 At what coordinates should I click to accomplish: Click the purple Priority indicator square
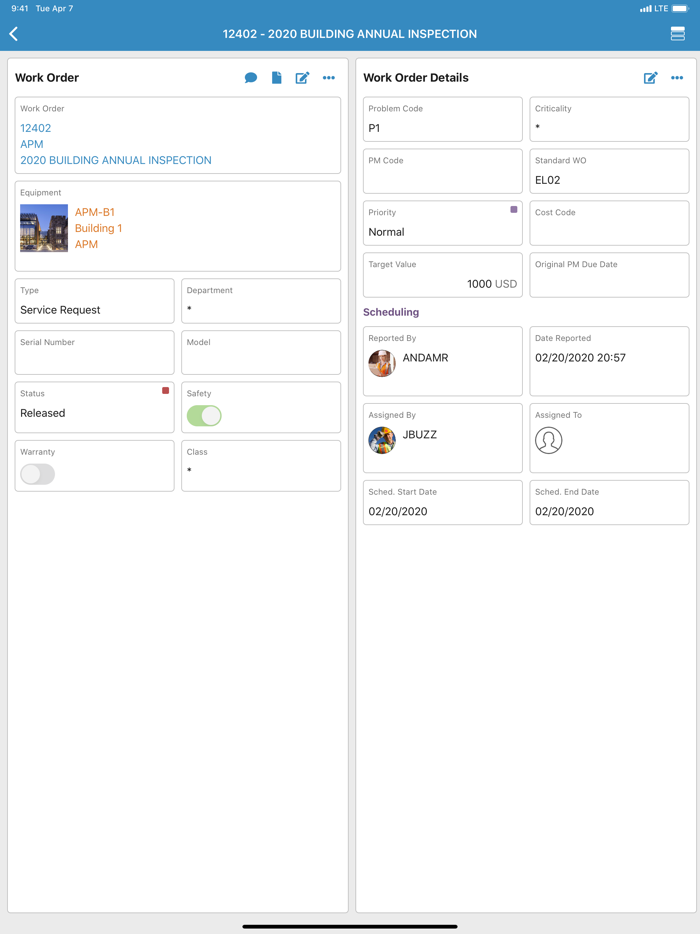point(514,210)
